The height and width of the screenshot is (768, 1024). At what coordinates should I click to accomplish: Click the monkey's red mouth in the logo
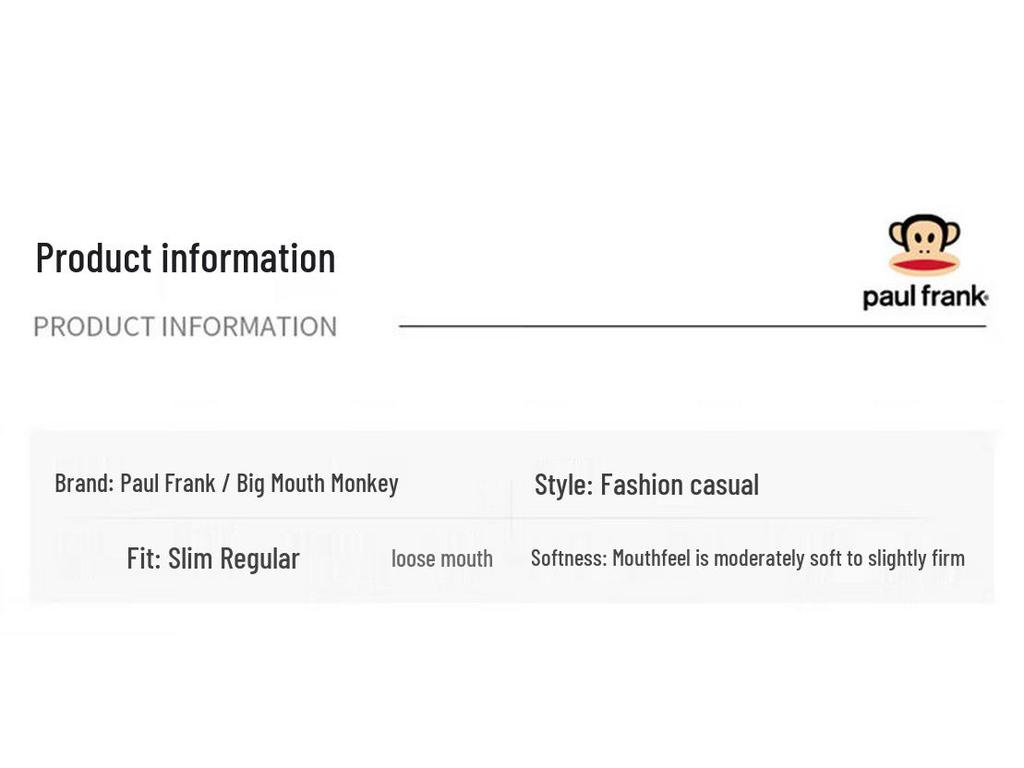(924, 265)
